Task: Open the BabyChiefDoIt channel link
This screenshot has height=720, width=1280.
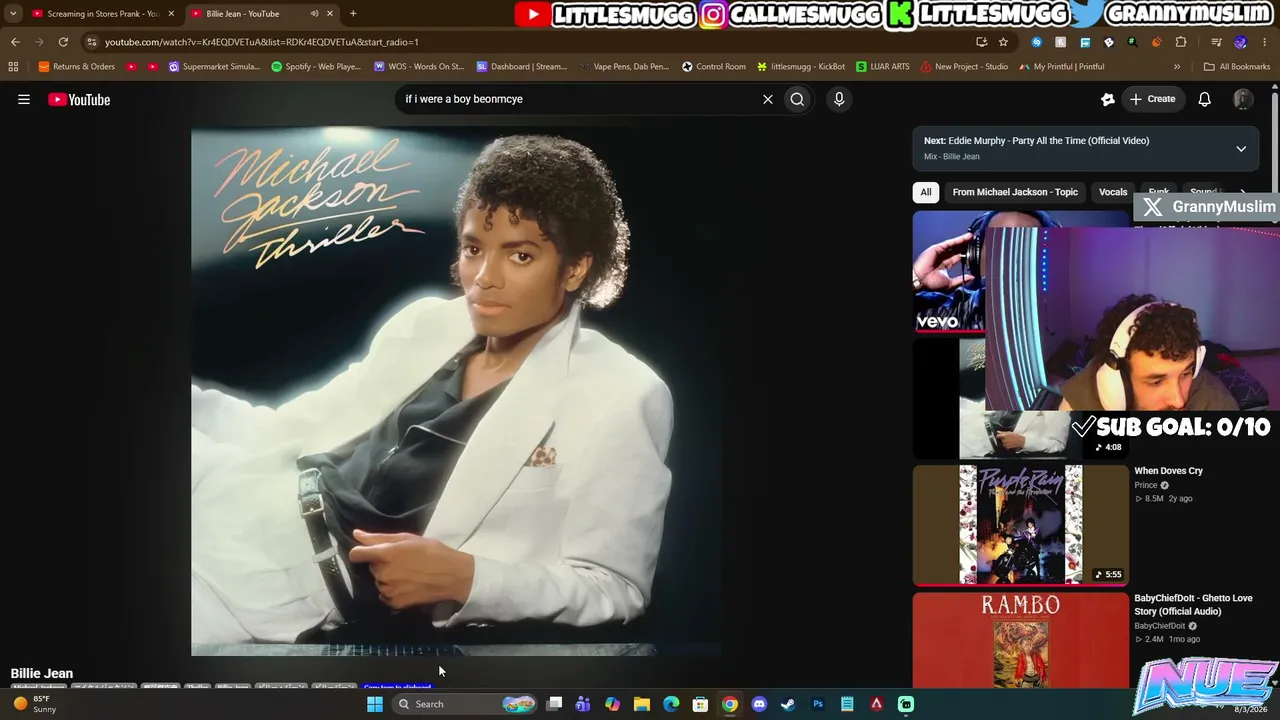Action: click(1160, 626)
